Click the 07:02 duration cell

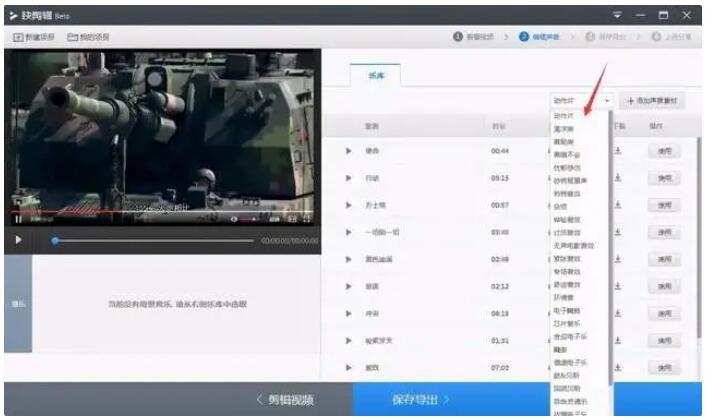click(x=500, y=368)
